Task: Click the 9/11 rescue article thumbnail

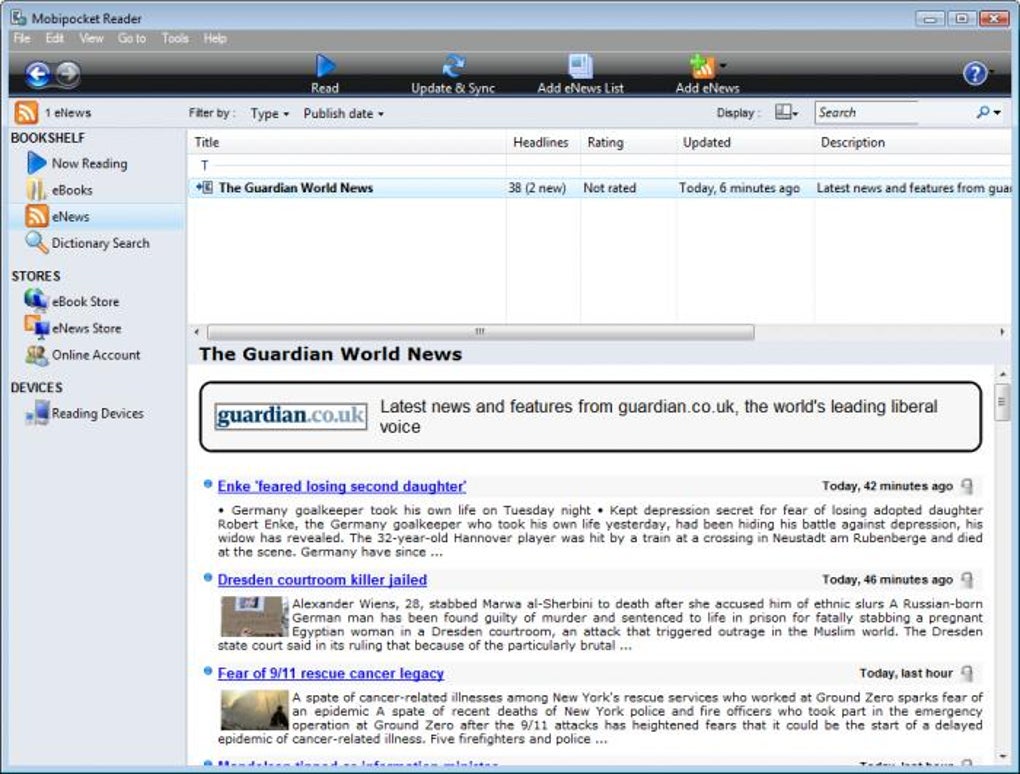Action: pyautogui.click(x=254, y=710)
